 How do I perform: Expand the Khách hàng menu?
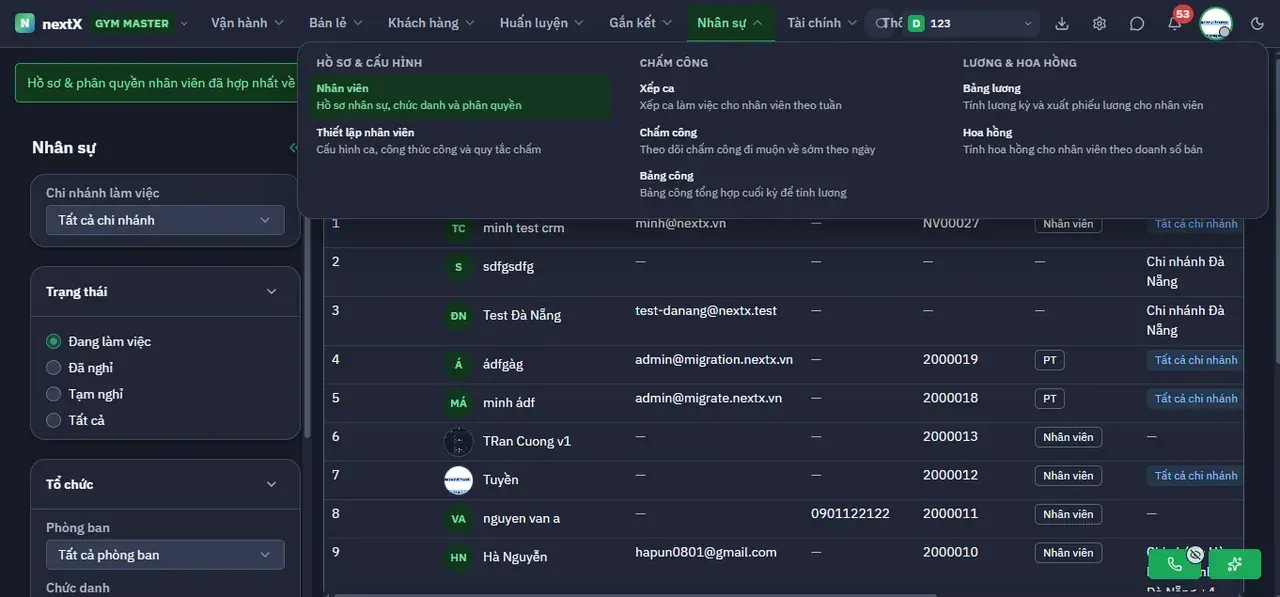tap(433, 23)
